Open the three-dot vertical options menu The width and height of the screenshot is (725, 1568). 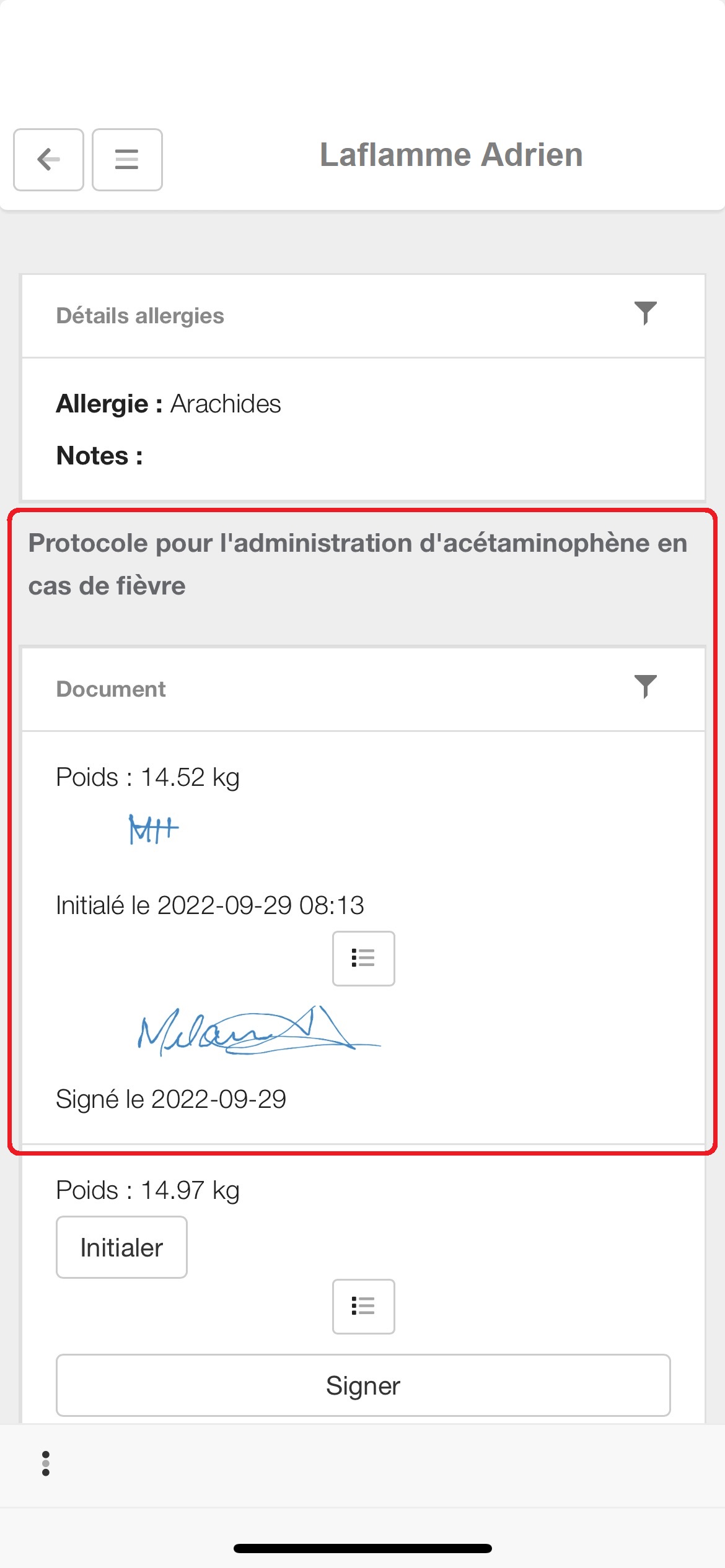click(x=45, y=1463)
